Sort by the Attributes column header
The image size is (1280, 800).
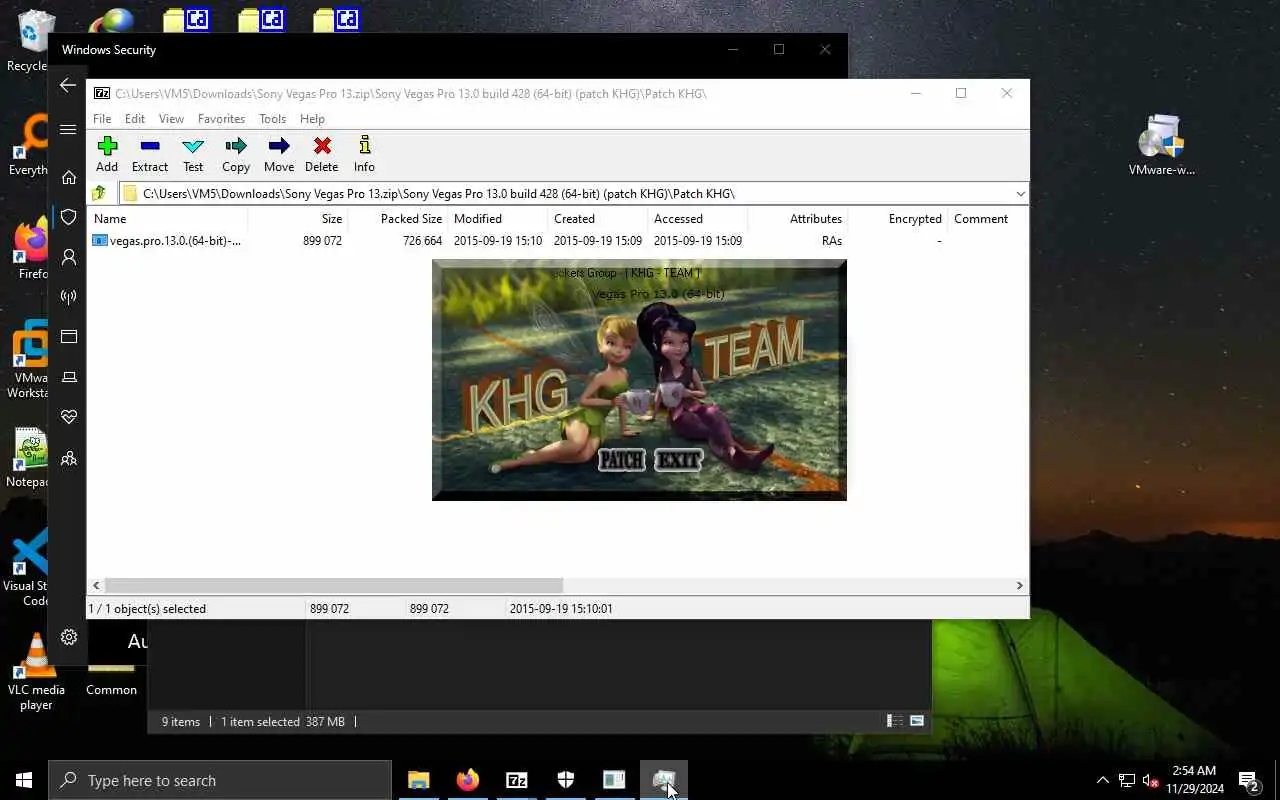(x=797, y=219)
